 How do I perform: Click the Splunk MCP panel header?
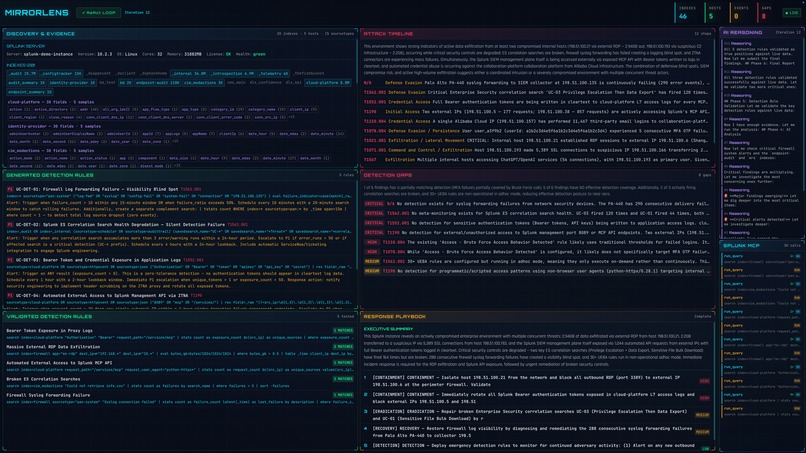click(762, 246)
